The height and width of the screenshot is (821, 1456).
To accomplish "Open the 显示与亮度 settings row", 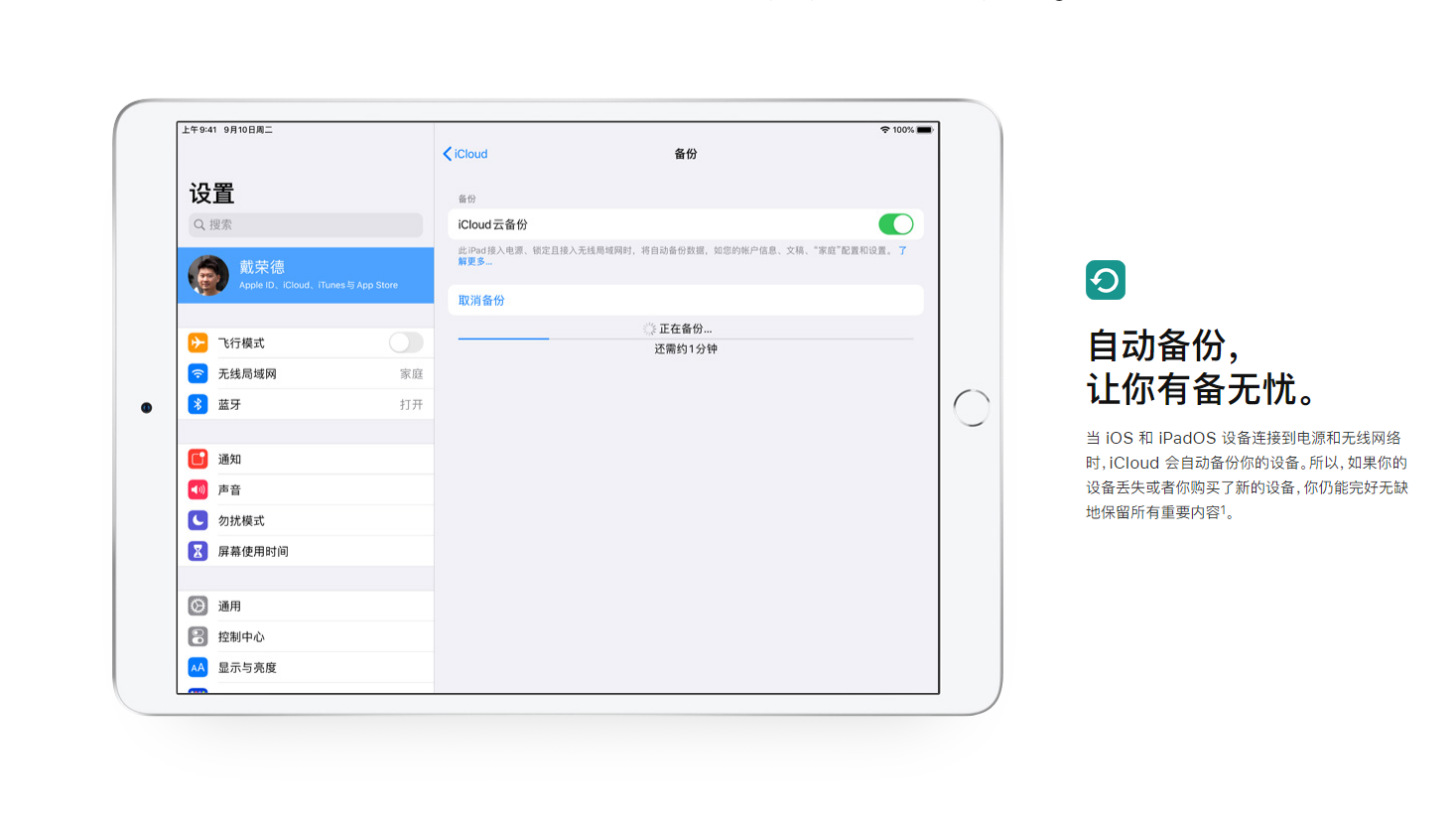I will tap(306, 667).
